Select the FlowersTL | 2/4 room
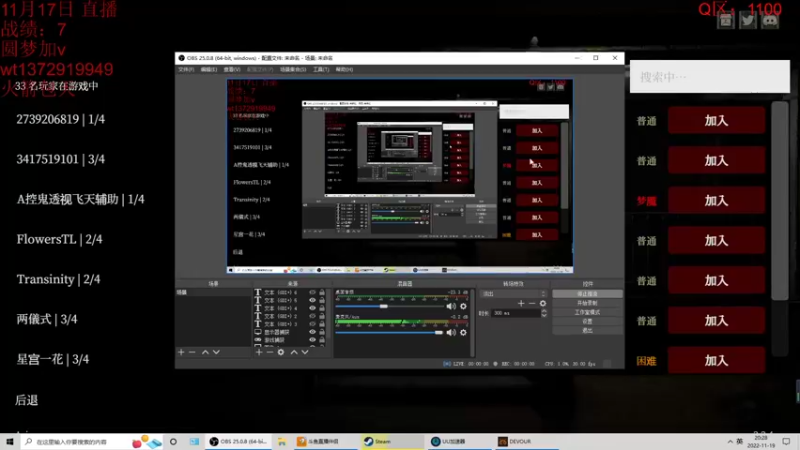This screenshot has height=450, width=800. click(x=59, y=239)
